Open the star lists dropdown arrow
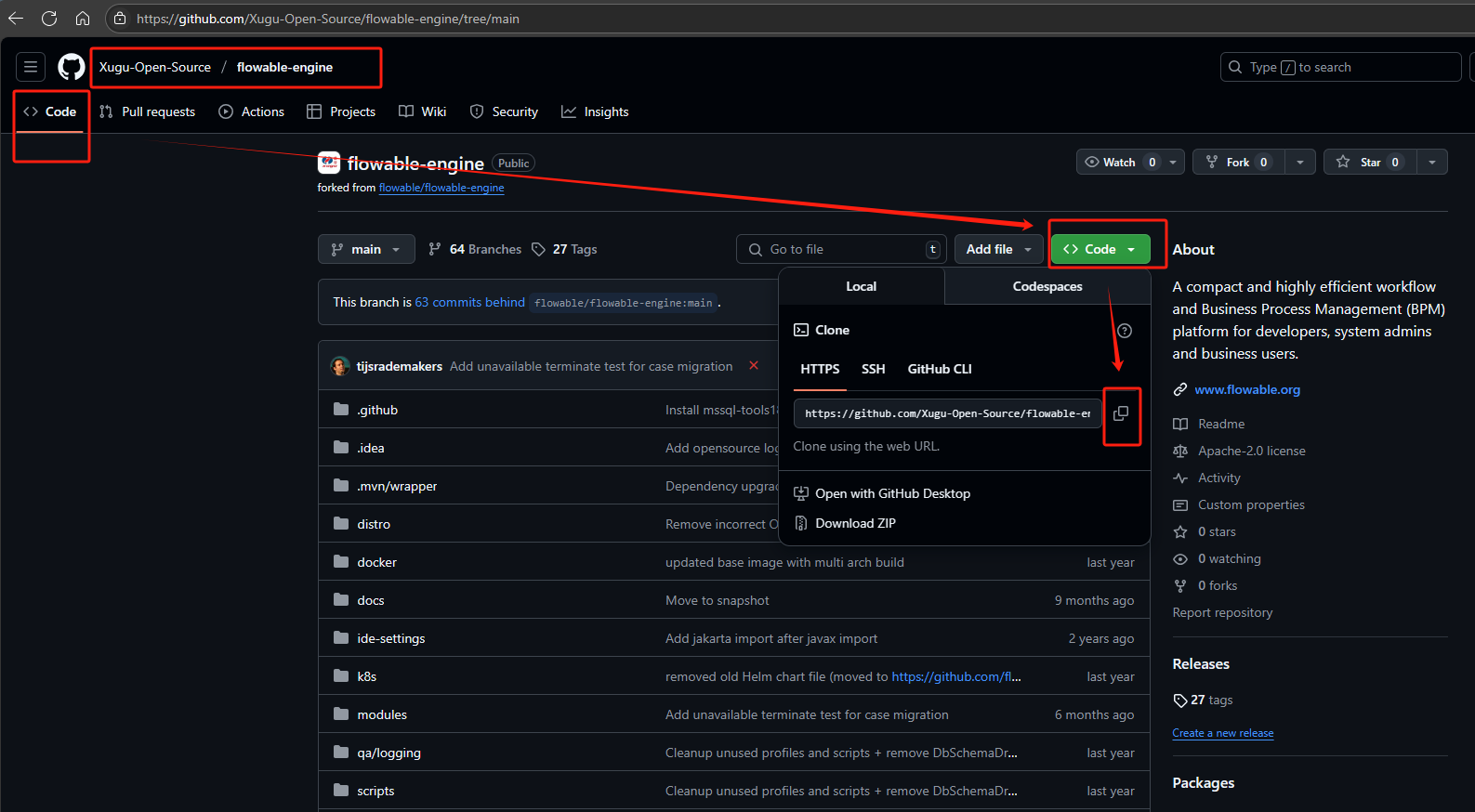This screenshot has height=812, width=1475. pos(1431,162)
